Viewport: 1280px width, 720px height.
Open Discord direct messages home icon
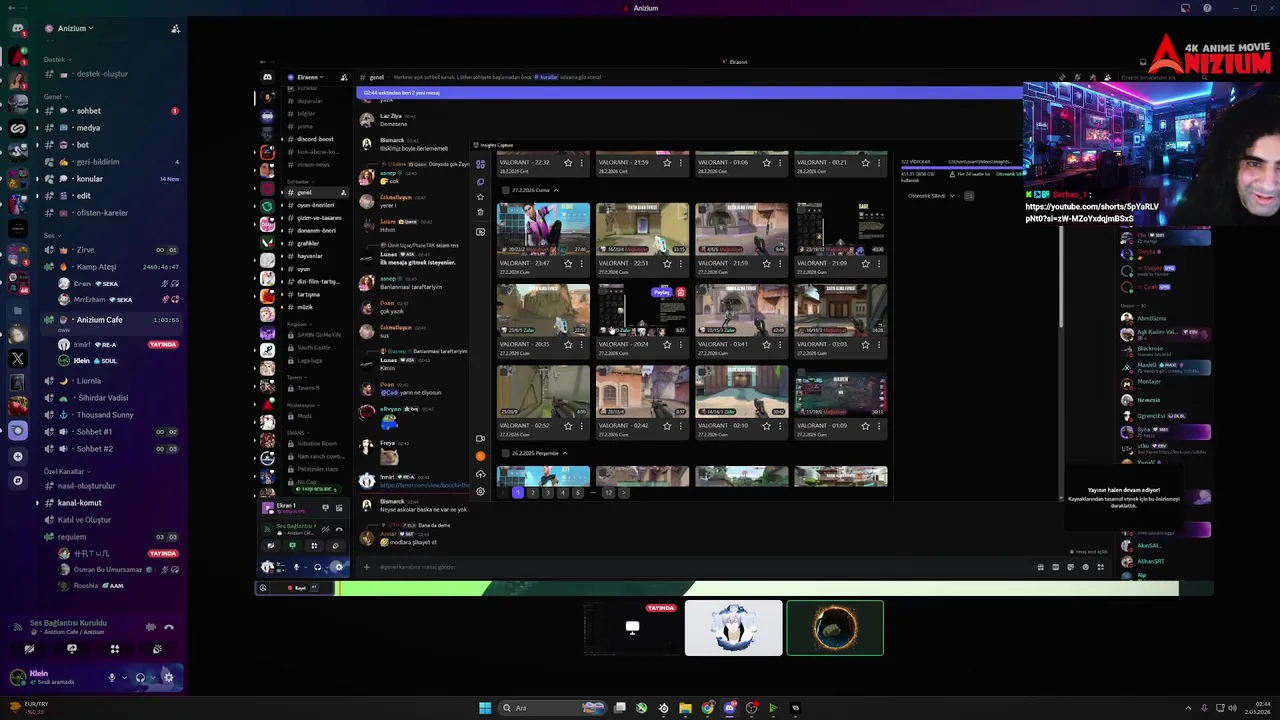pos(17,29)
